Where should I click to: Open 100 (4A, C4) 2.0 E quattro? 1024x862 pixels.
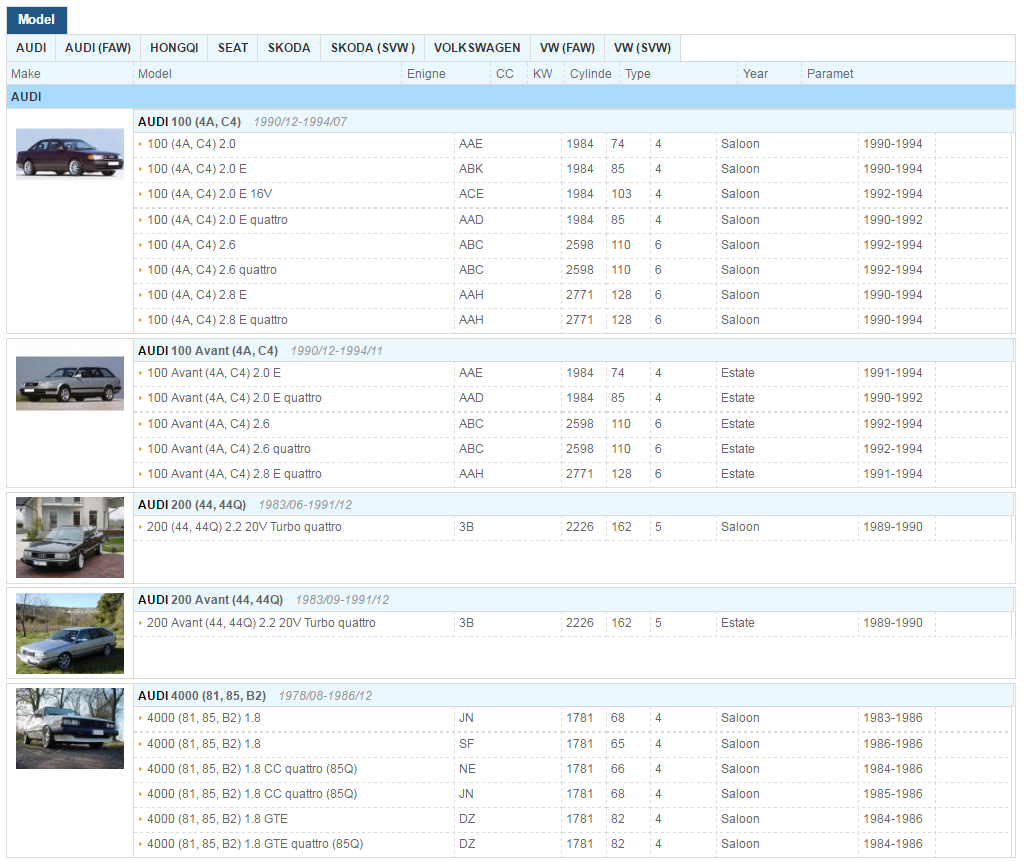217,220
